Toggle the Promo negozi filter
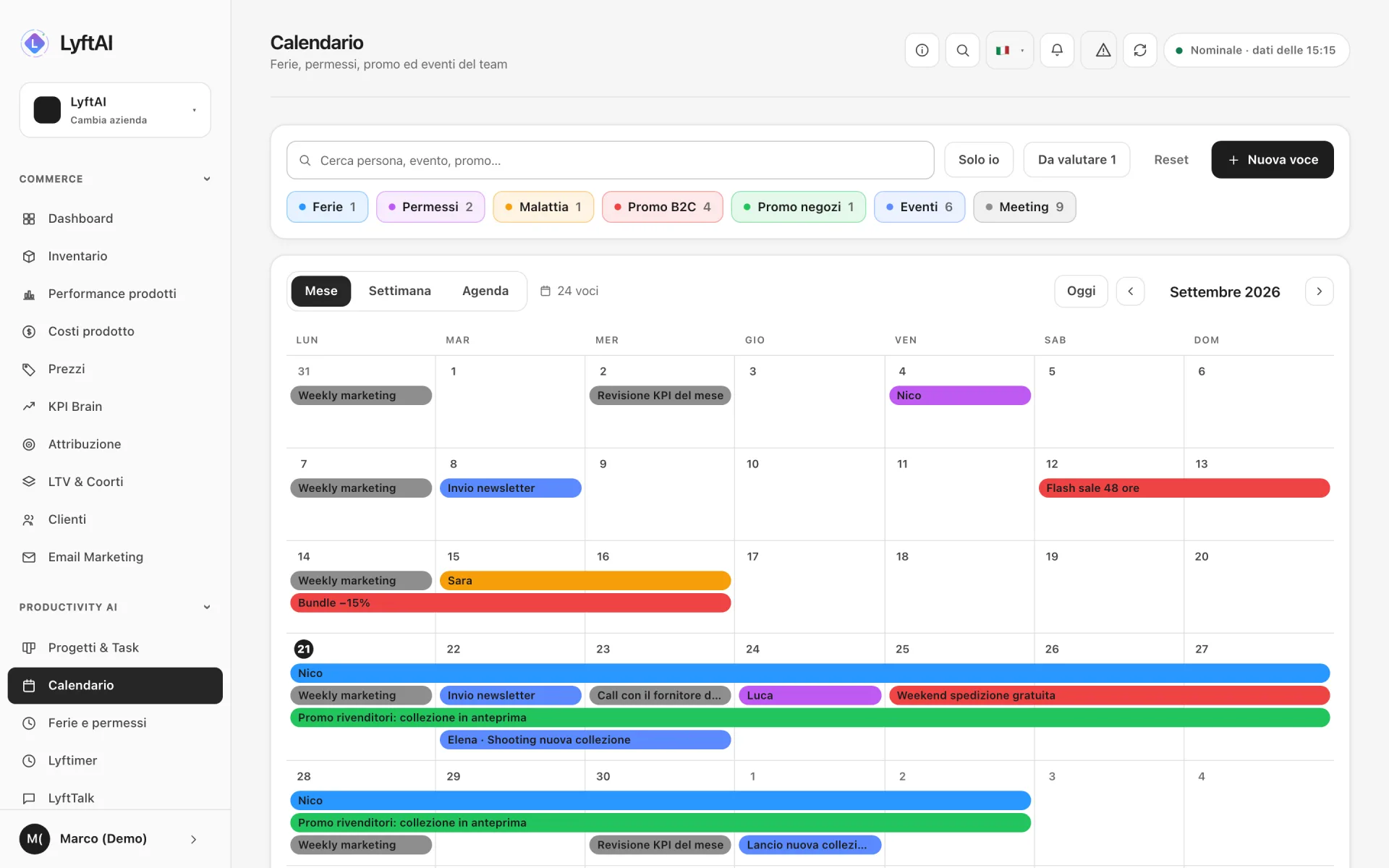1389x868 pixels. (x=799, y=207)
